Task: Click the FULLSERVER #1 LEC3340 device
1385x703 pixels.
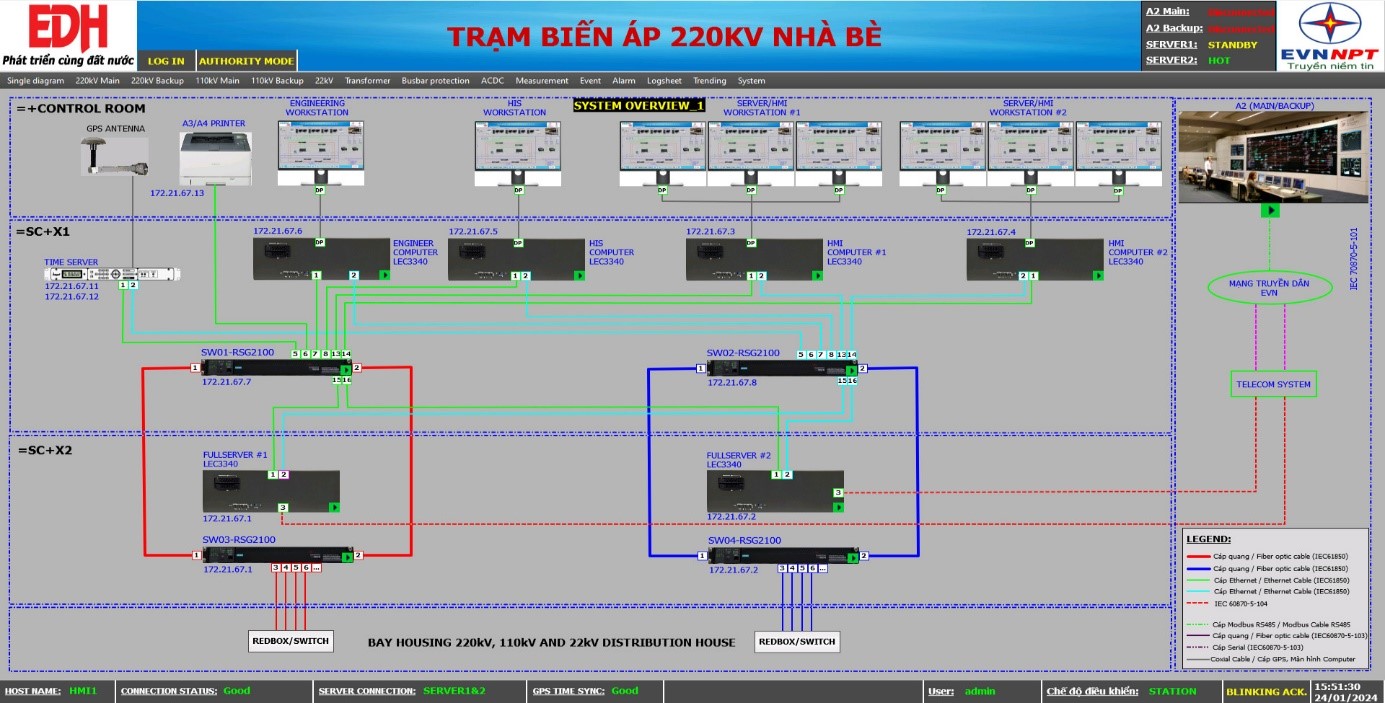Action: click(271, 492)
